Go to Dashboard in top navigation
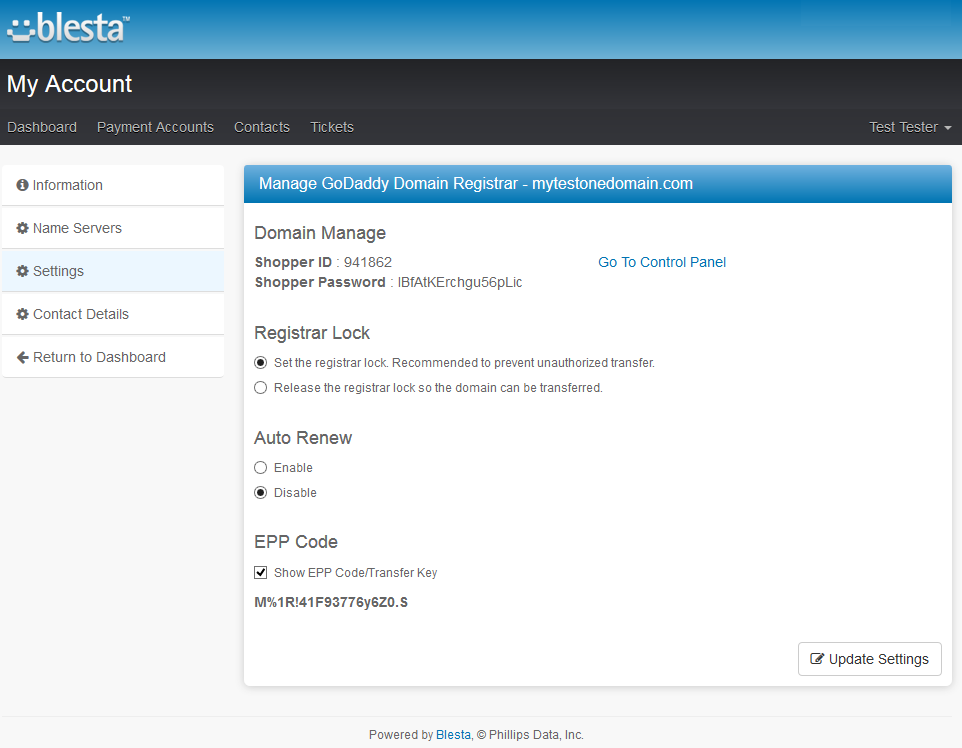962x748 pixels. point(42,127)
